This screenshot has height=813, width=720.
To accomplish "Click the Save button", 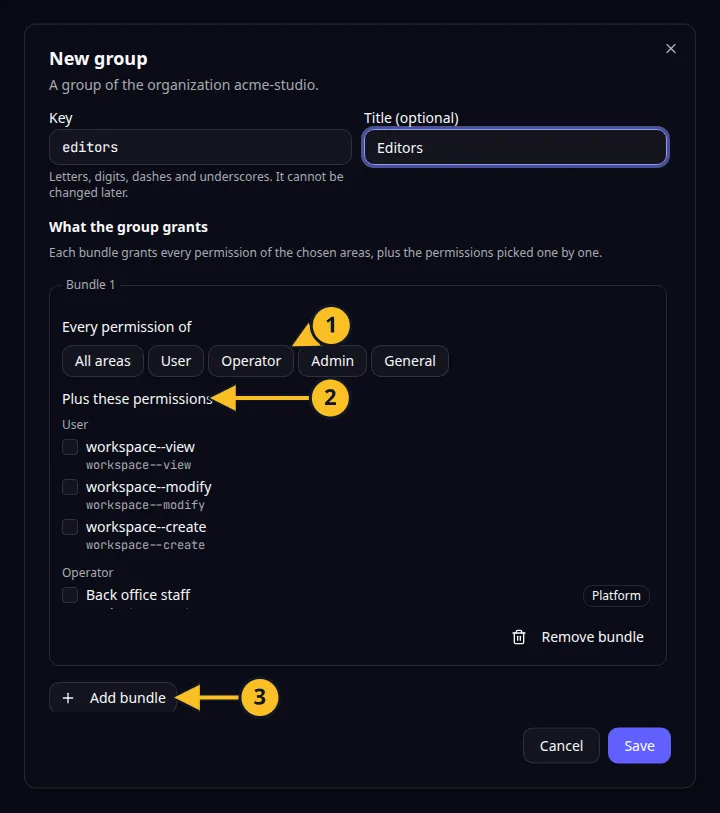I will 639,746.
